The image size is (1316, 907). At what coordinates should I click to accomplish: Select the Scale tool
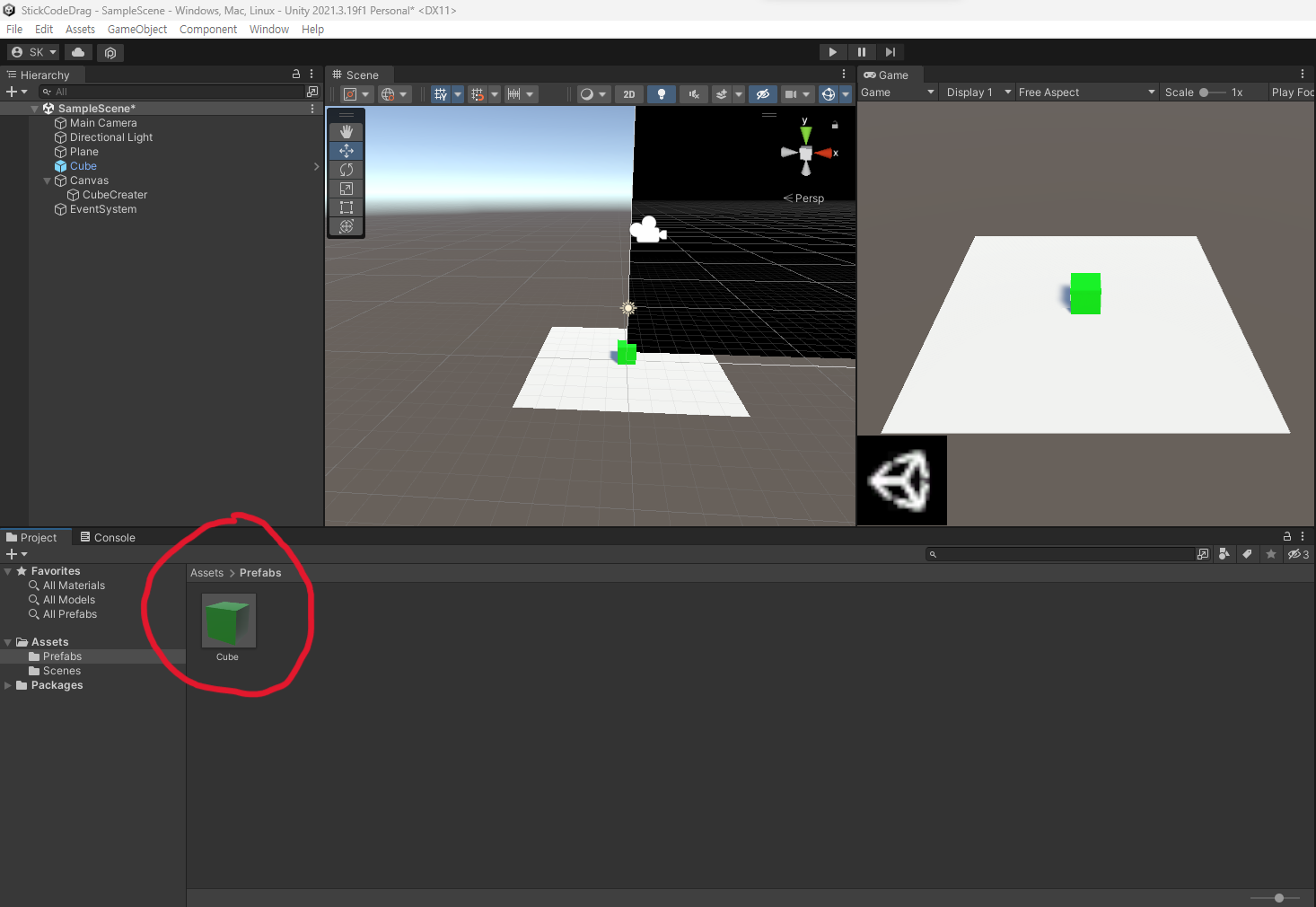pos(347,188)
